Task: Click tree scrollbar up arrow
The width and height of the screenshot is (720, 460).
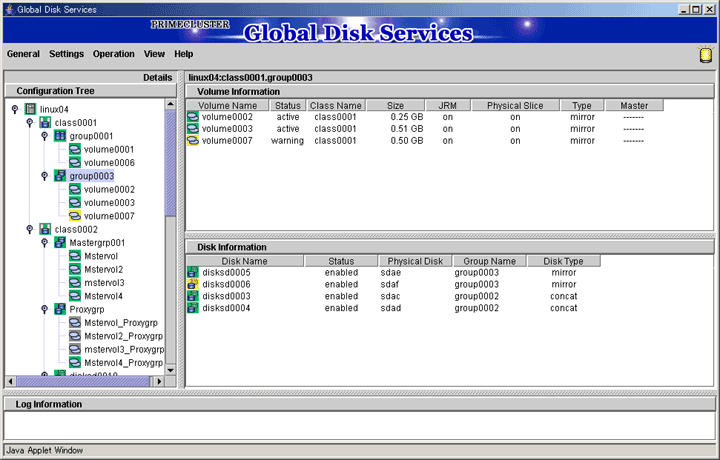Action: pyautogui.click(x=170, y=104)
